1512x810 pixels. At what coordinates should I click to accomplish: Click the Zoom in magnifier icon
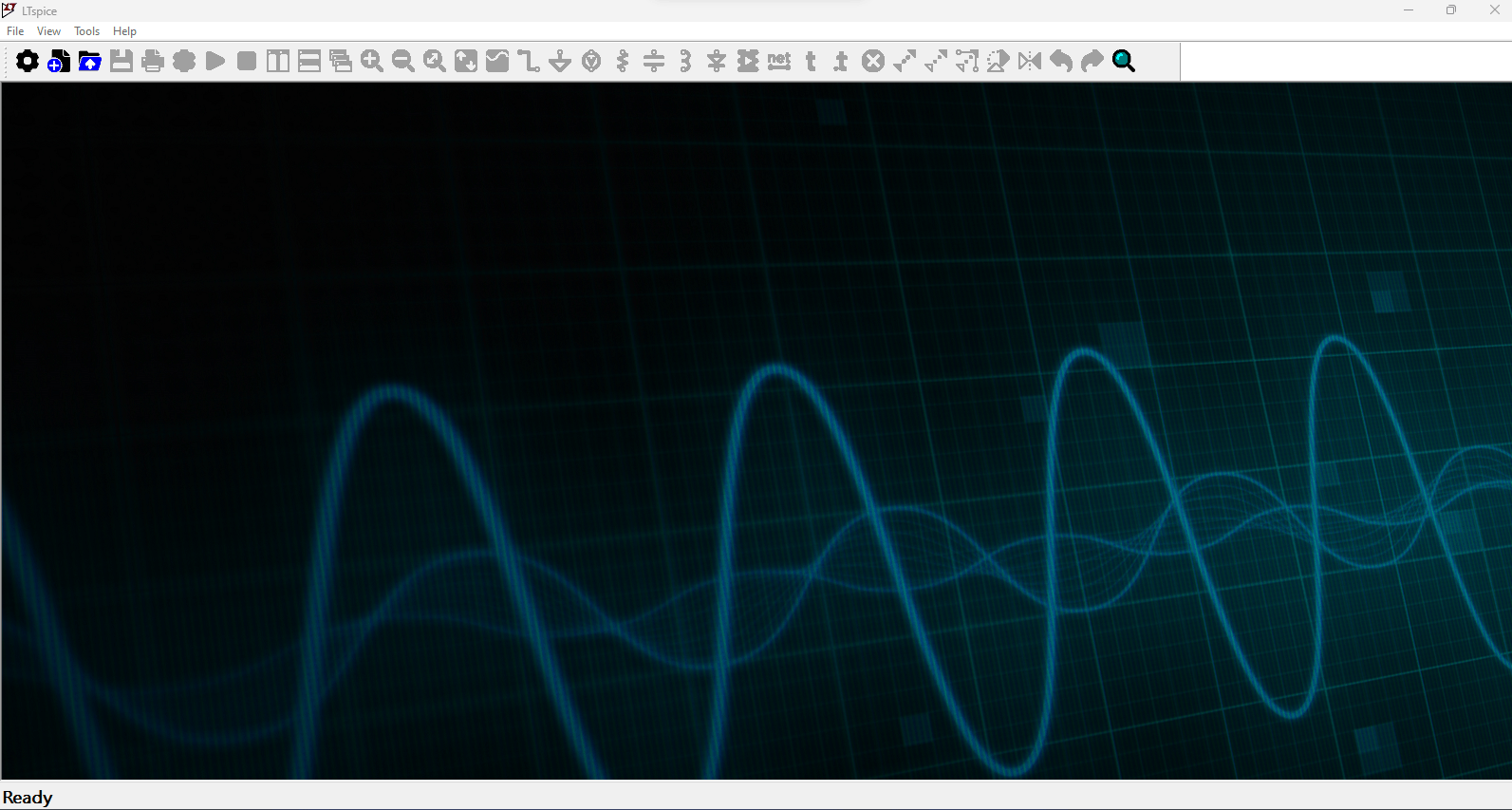(372, 62)
